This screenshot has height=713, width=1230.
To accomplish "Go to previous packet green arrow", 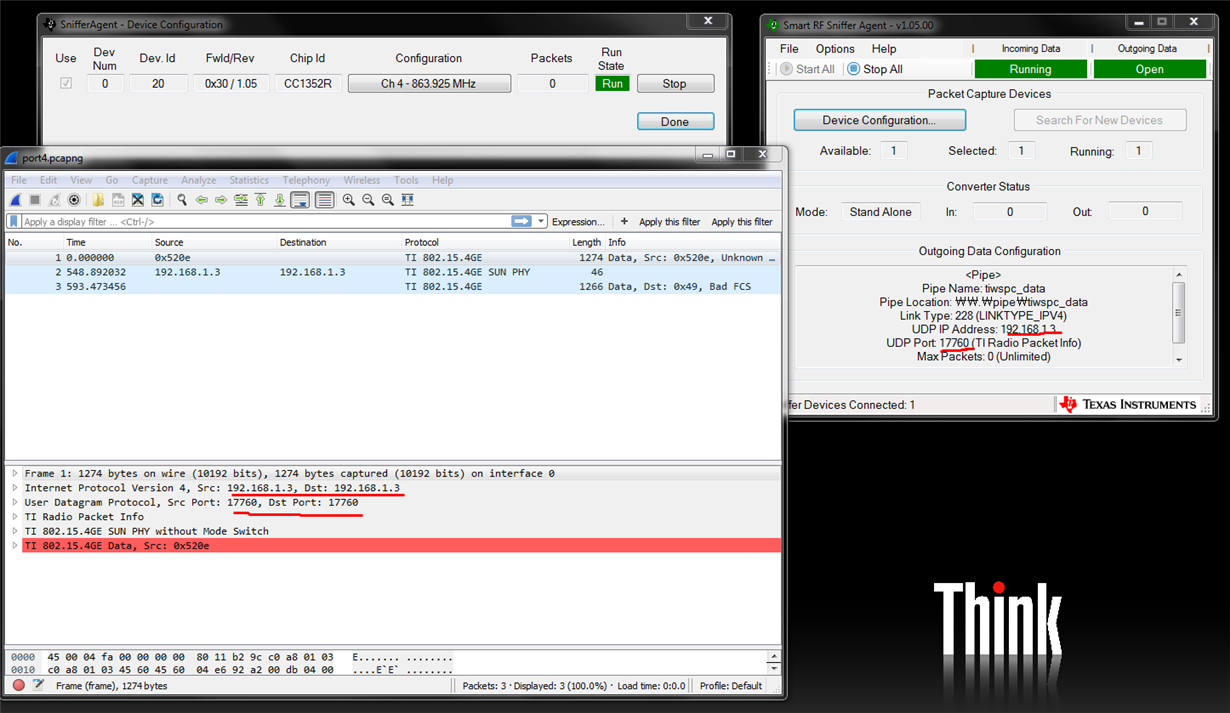I will point(202,200).
